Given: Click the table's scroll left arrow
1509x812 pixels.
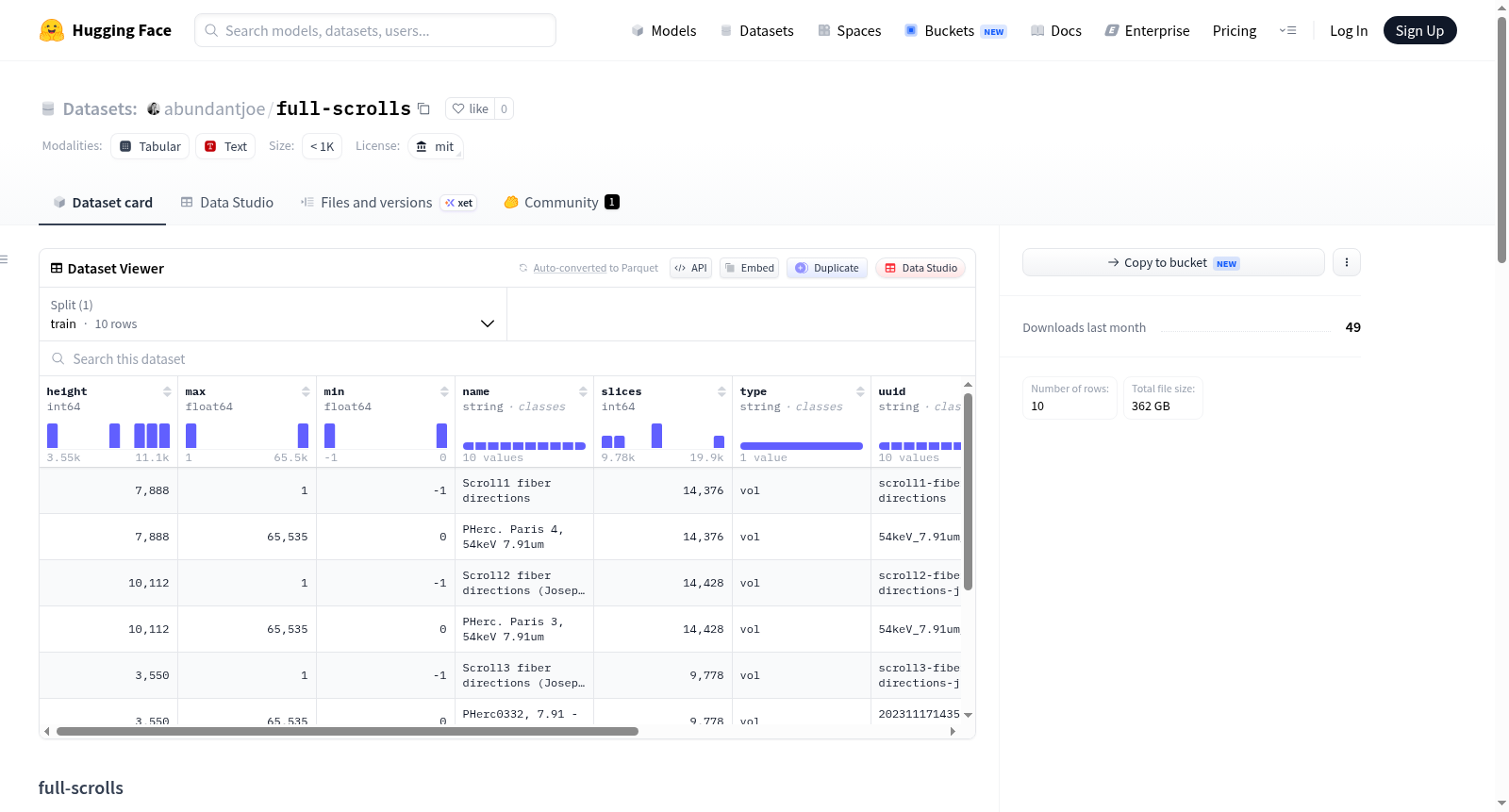Looking at the screenshot, I should [47, 731].
